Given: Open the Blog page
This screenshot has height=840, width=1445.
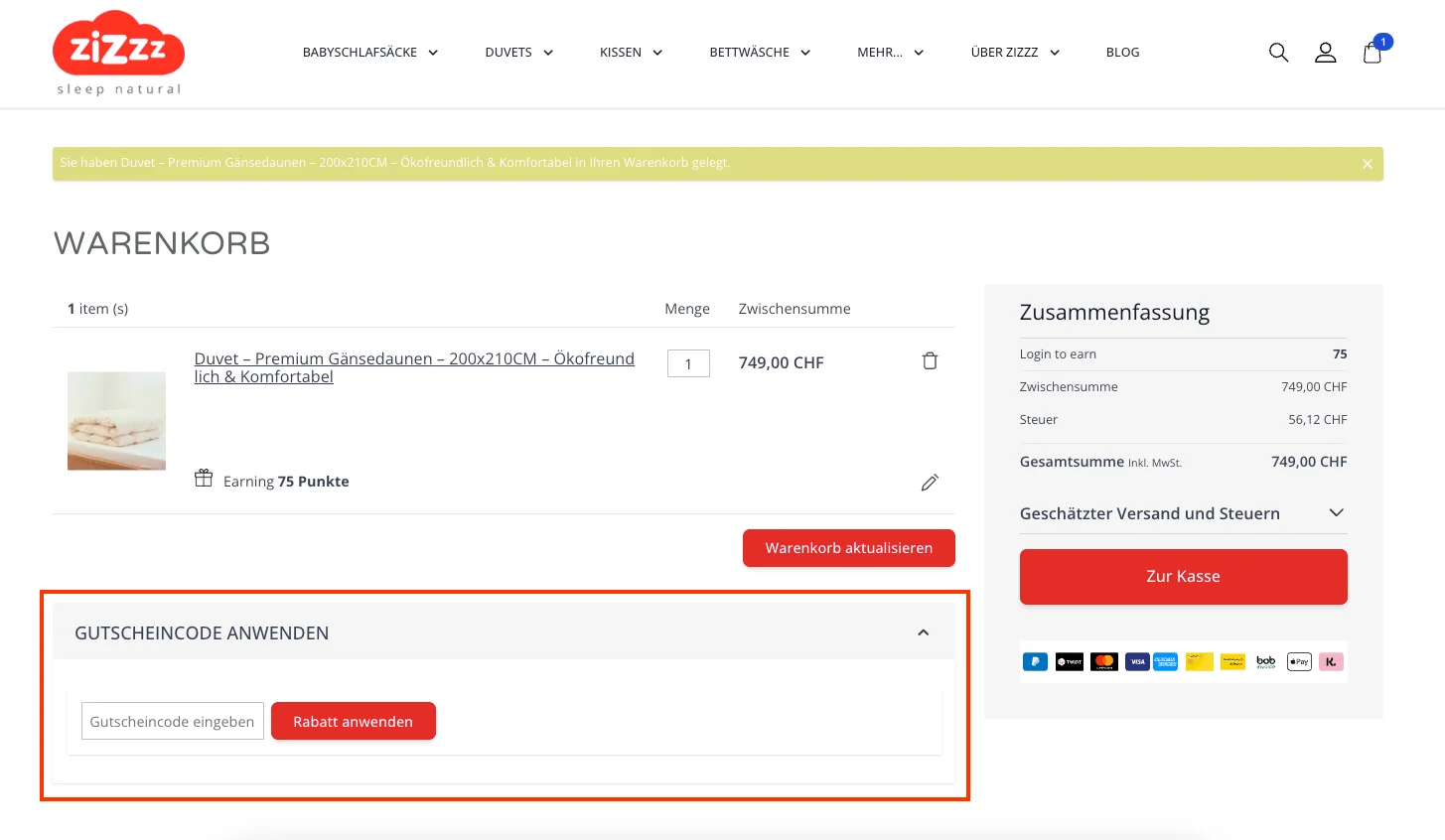Looking at the screenshot, I should (x=1122, y=53).
